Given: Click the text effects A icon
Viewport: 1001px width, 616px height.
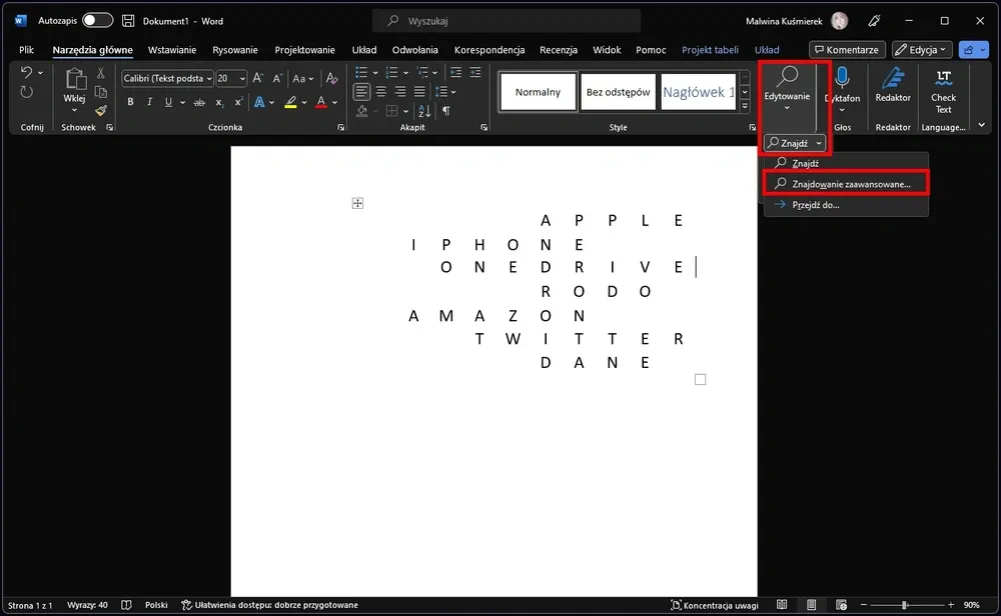Looking at the screenshot, I should point(259,102).
